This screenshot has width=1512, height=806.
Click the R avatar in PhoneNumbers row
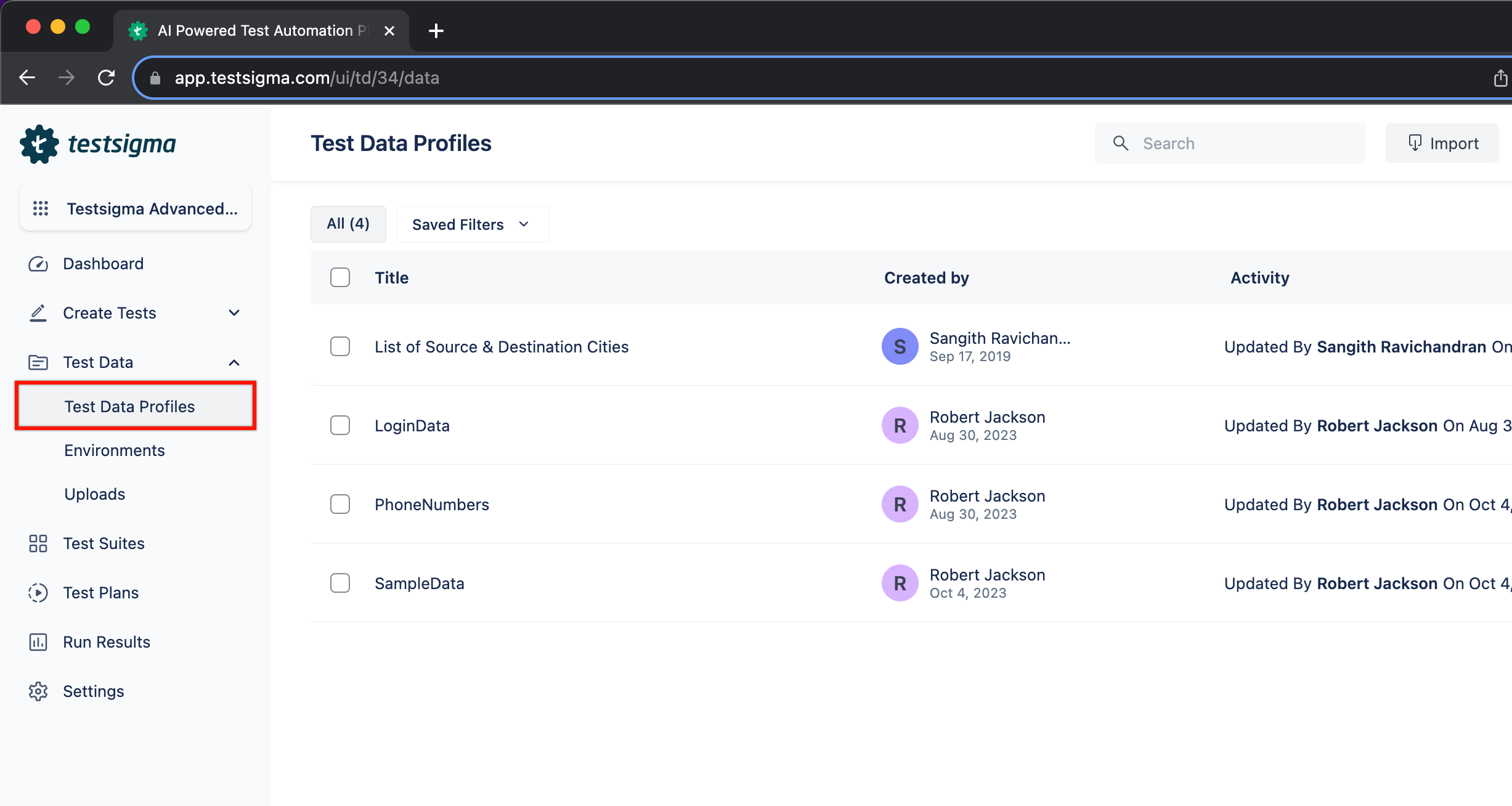pyautogui.click(x=900, y=504)
